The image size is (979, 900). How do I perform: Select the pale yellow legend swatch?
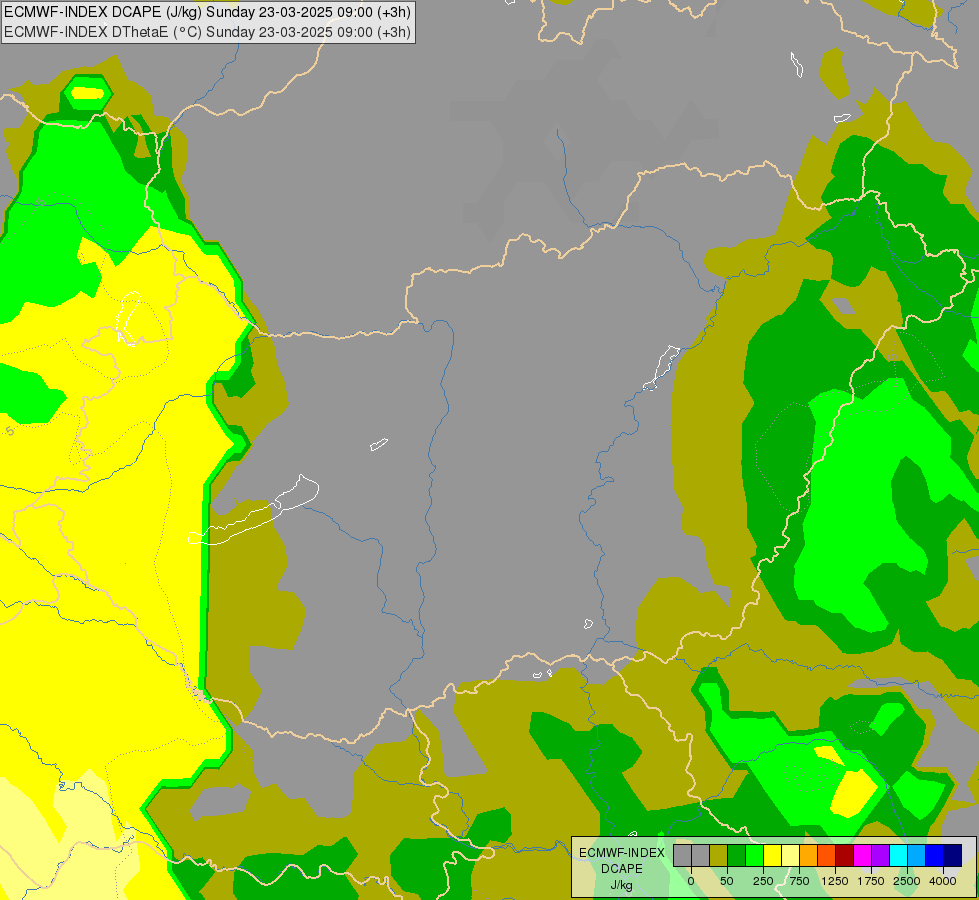click(x=790, y=856)
